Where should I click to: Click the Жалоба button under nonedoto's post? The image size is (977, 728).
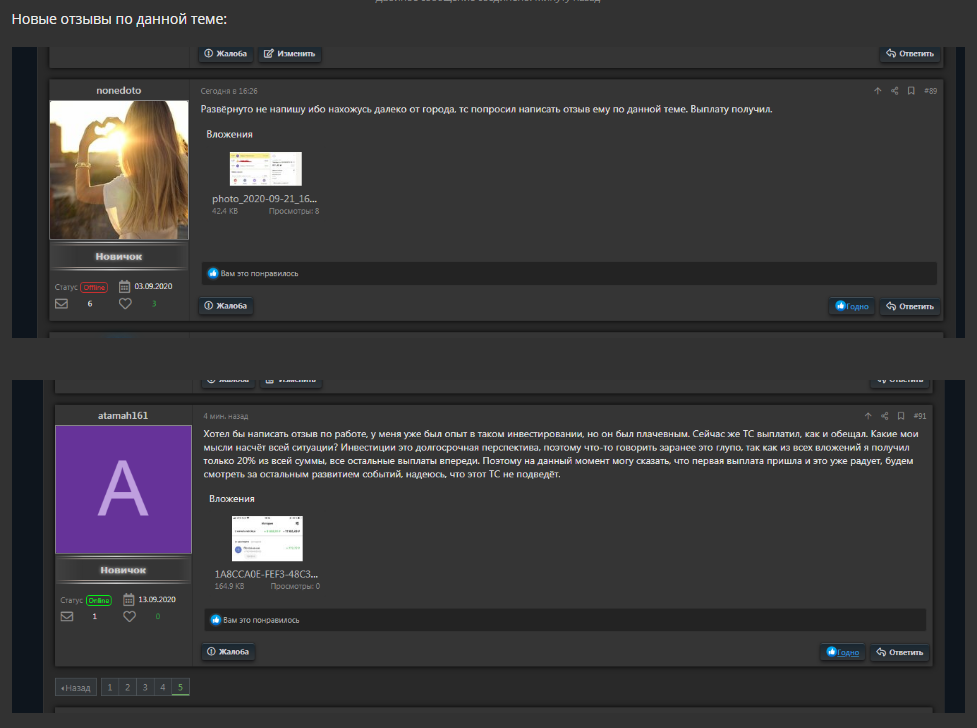pos(226,306)
